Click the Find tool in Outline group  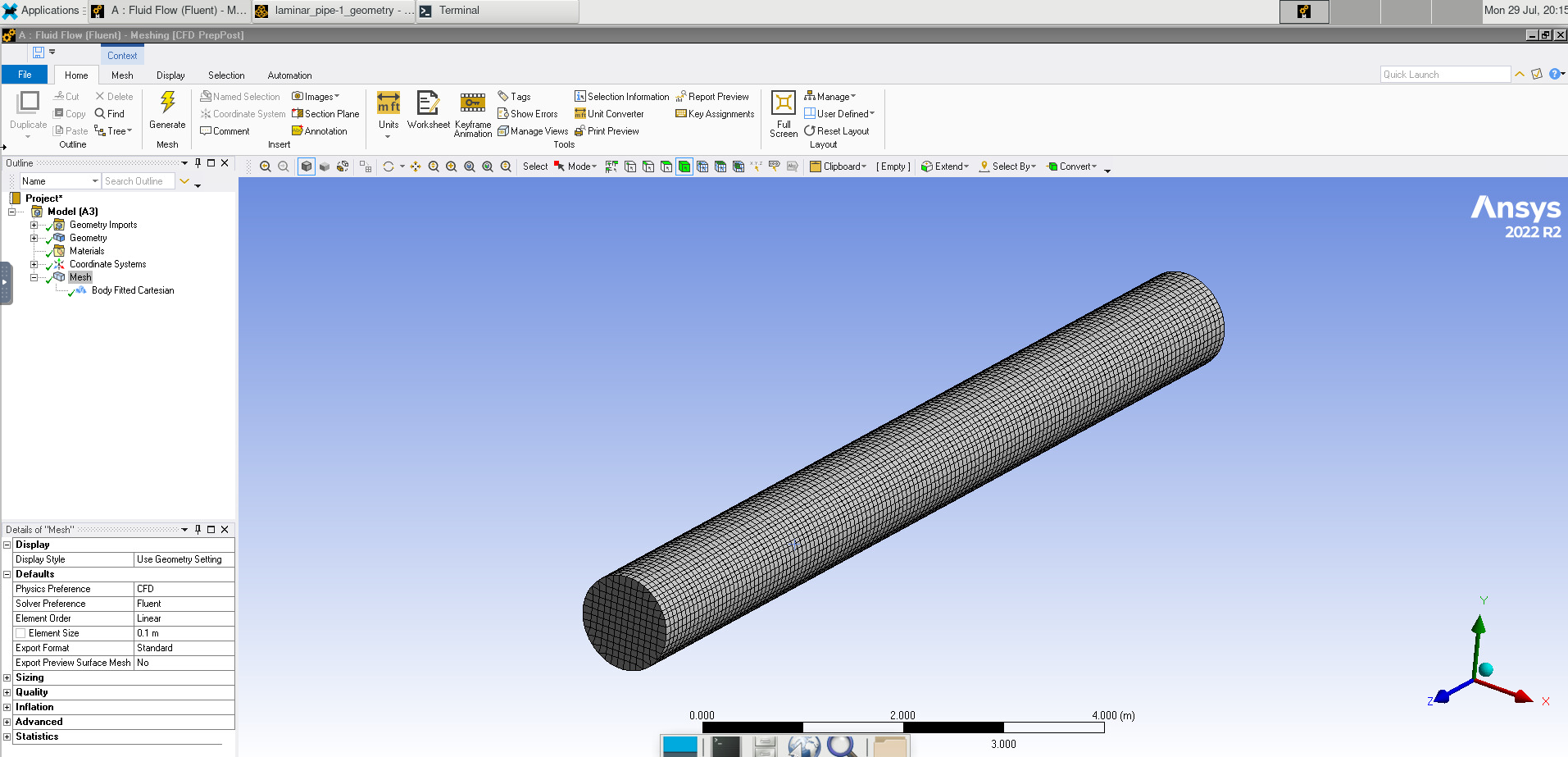tap(110, 114)
